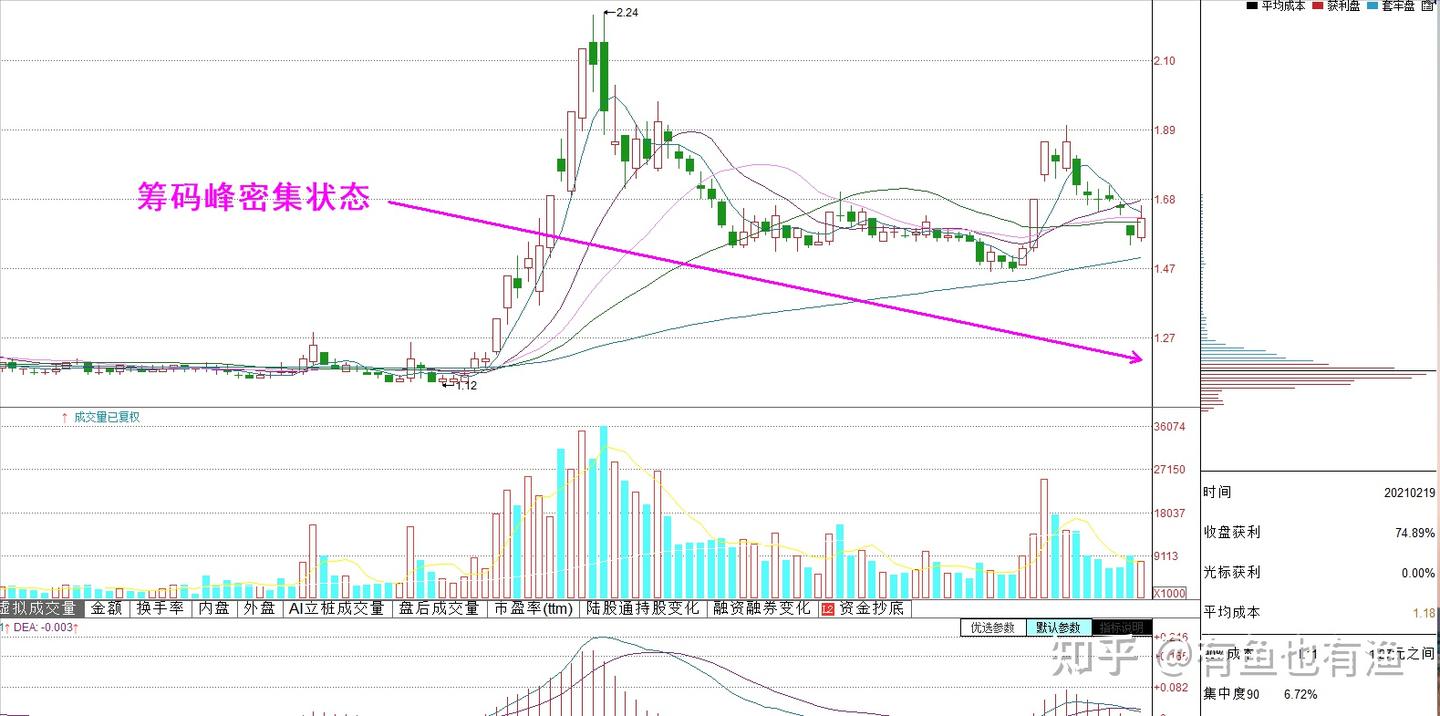The height and width of the screenshot is (716, 1440).
Task: Select the 外盘 tab
Action: [259, 607]
